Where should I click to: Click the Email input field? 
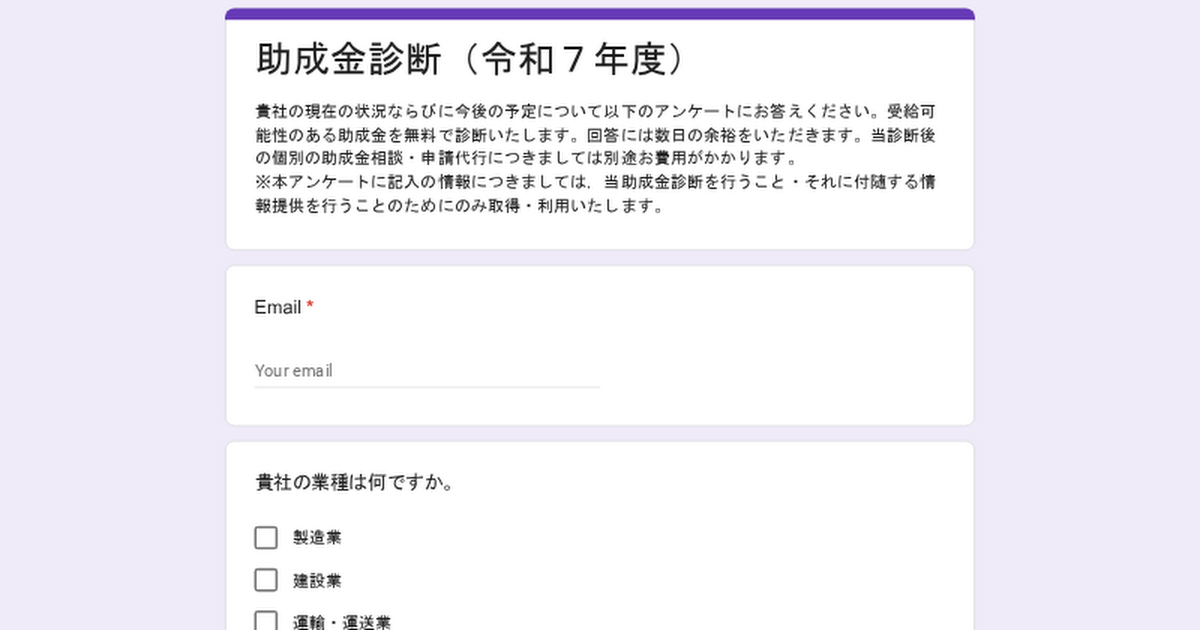[x=427, y=370]
